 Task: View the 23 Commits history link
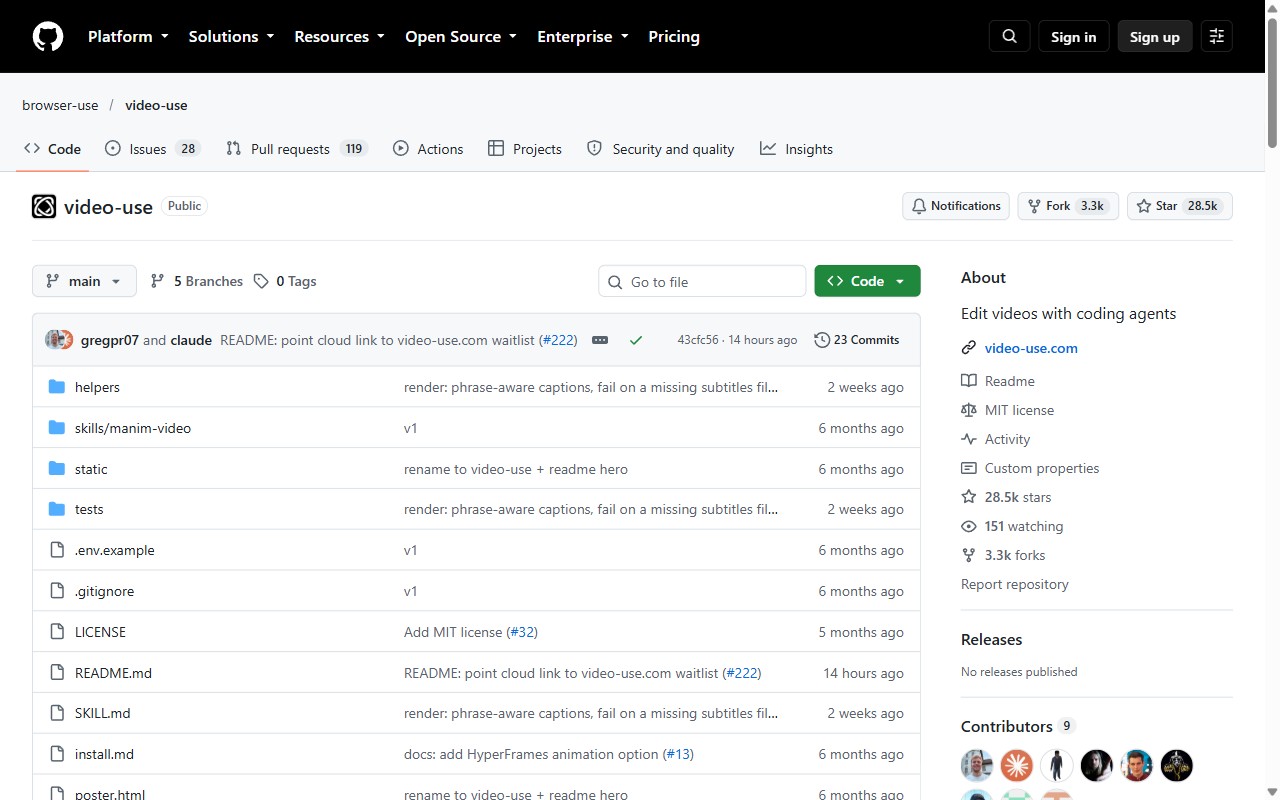(857, 340)
